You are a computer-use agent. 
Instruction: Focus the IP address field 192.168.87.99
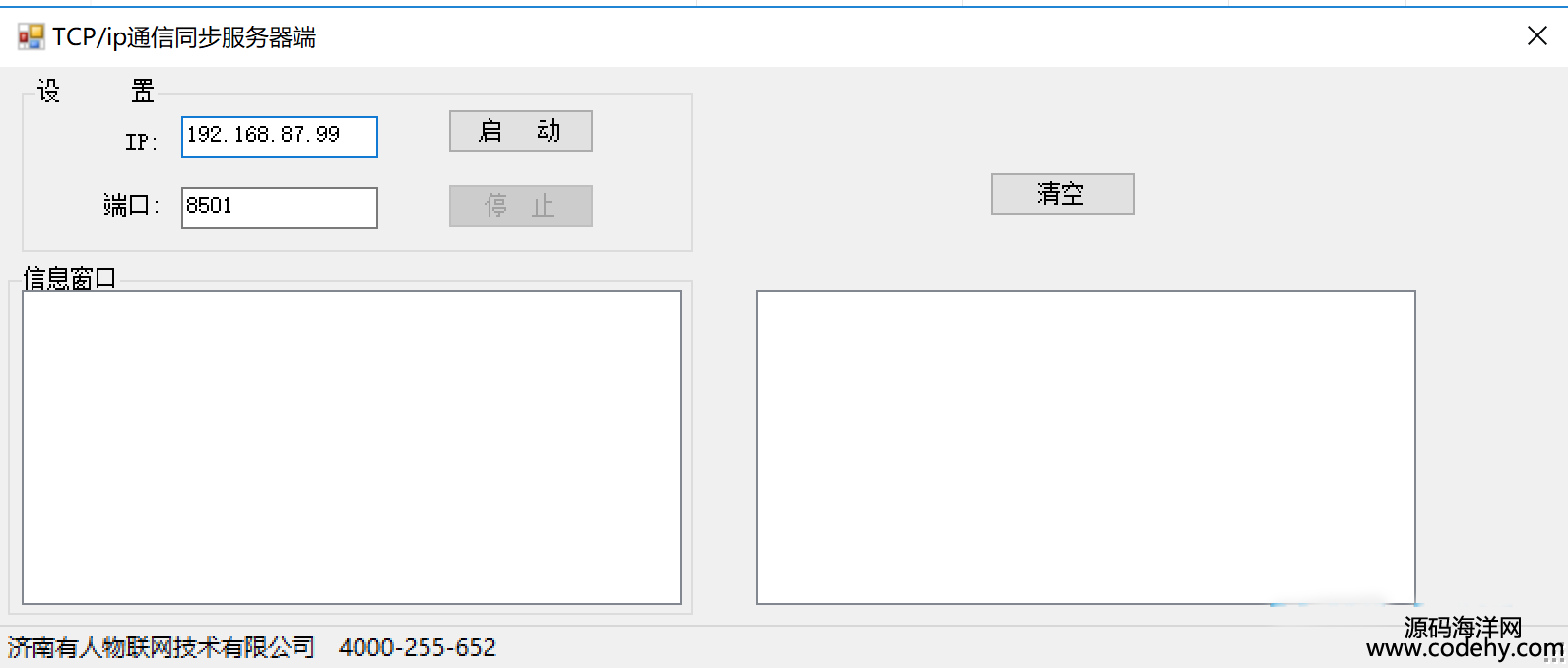(280, 137)
